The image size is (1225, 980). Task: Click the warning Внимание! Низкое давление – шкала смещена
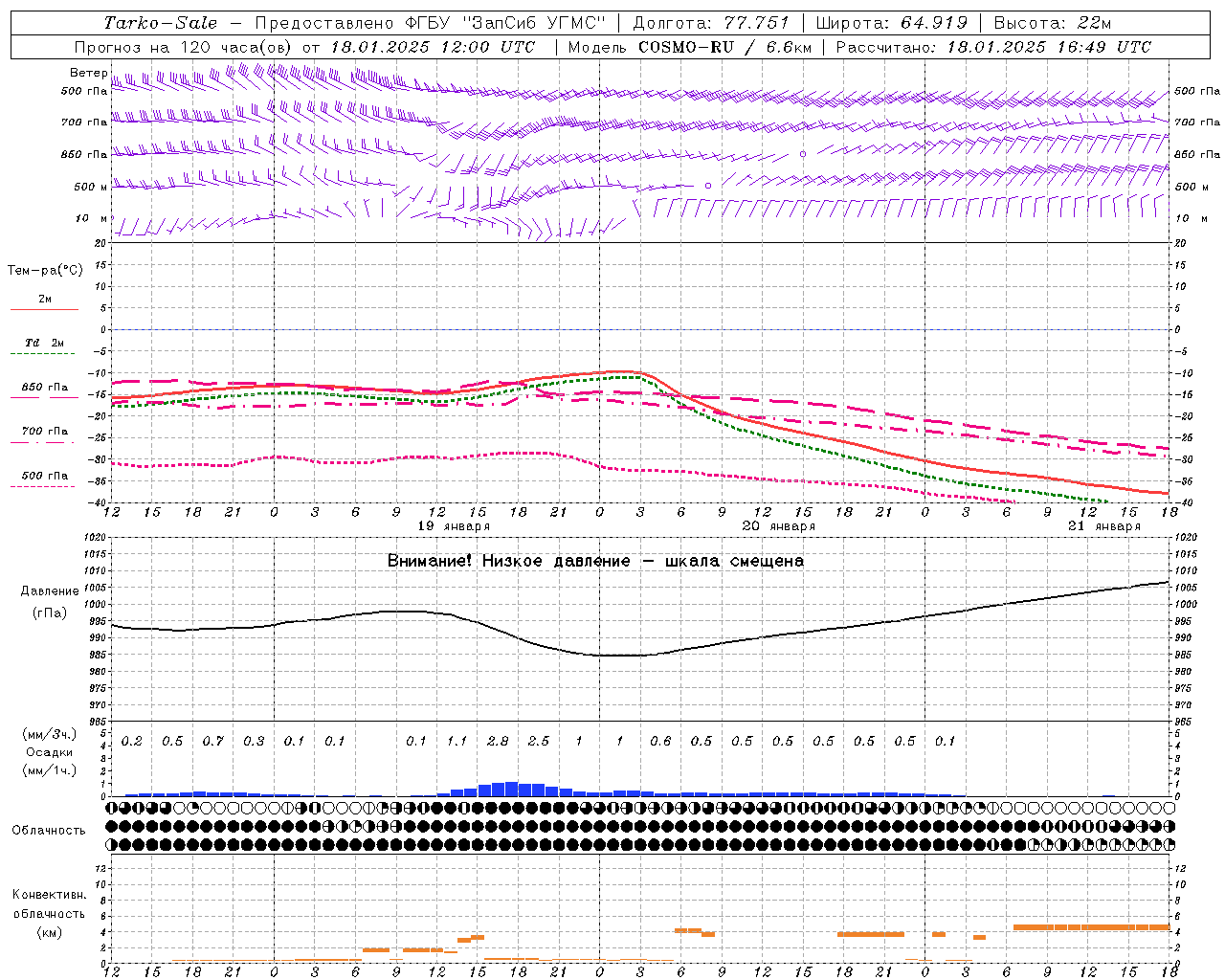coord(595,561)
